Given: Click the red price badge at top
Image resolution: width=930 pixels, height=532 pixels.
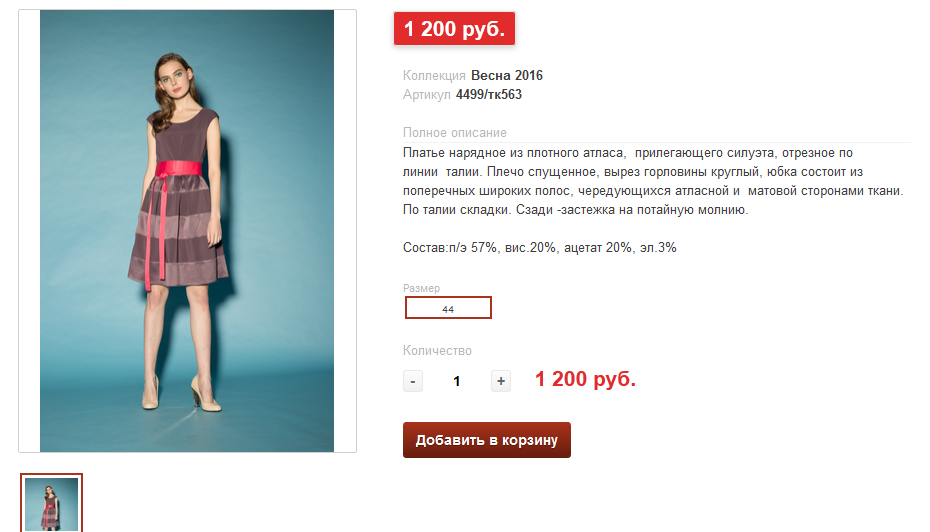Looking at the screenshot, I should 454,28.
